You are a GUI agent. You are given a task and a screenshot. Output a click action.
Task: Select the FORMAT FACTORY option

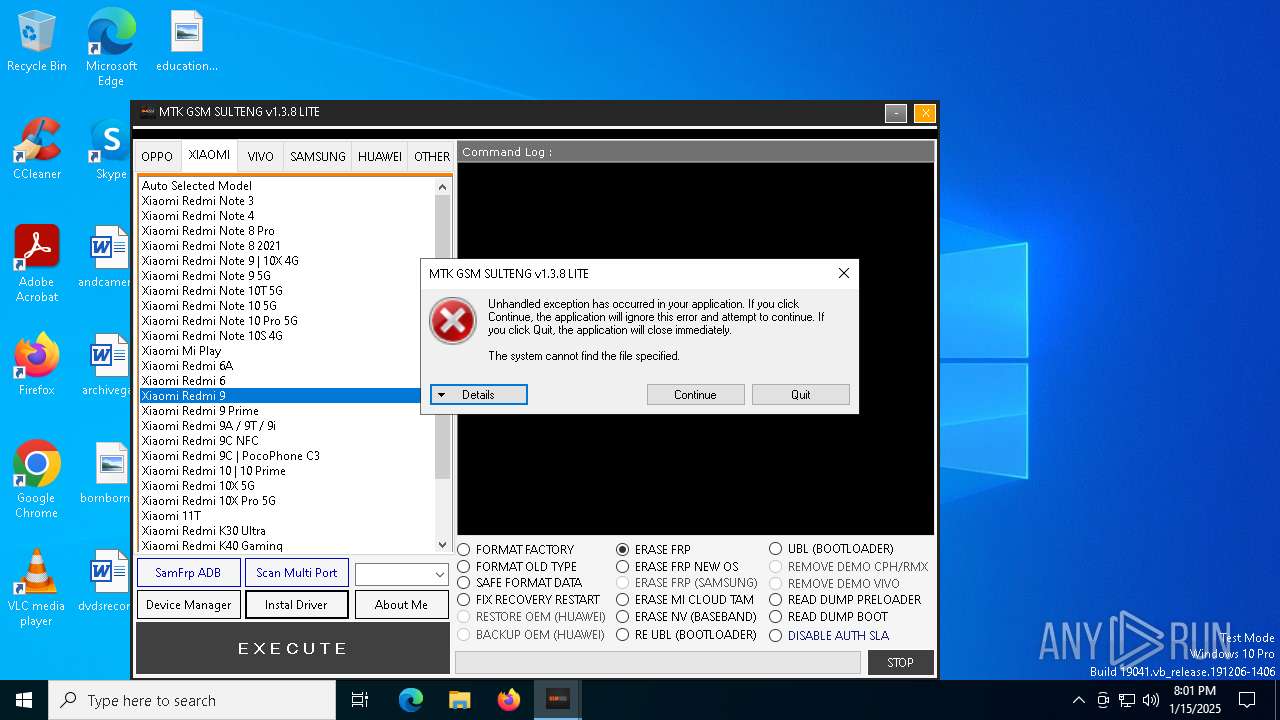click(x=516, y=550)
